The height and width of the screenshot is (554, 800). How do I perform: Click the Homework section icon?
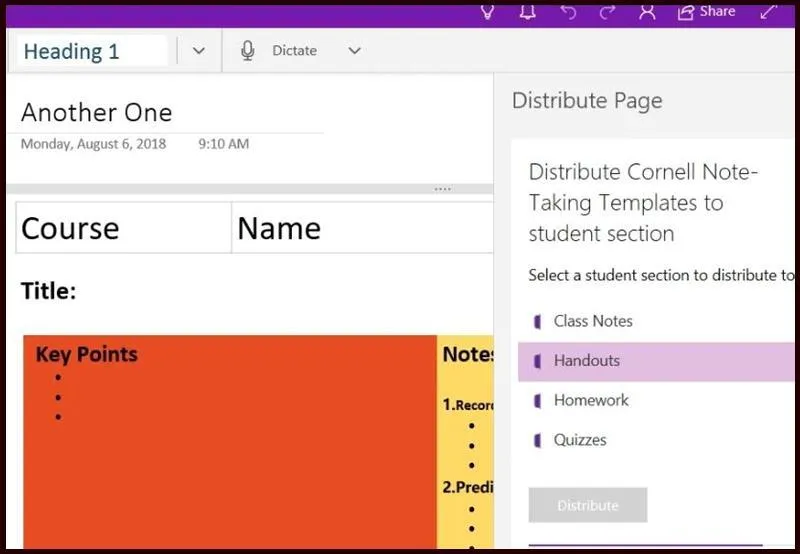point(537,401)
